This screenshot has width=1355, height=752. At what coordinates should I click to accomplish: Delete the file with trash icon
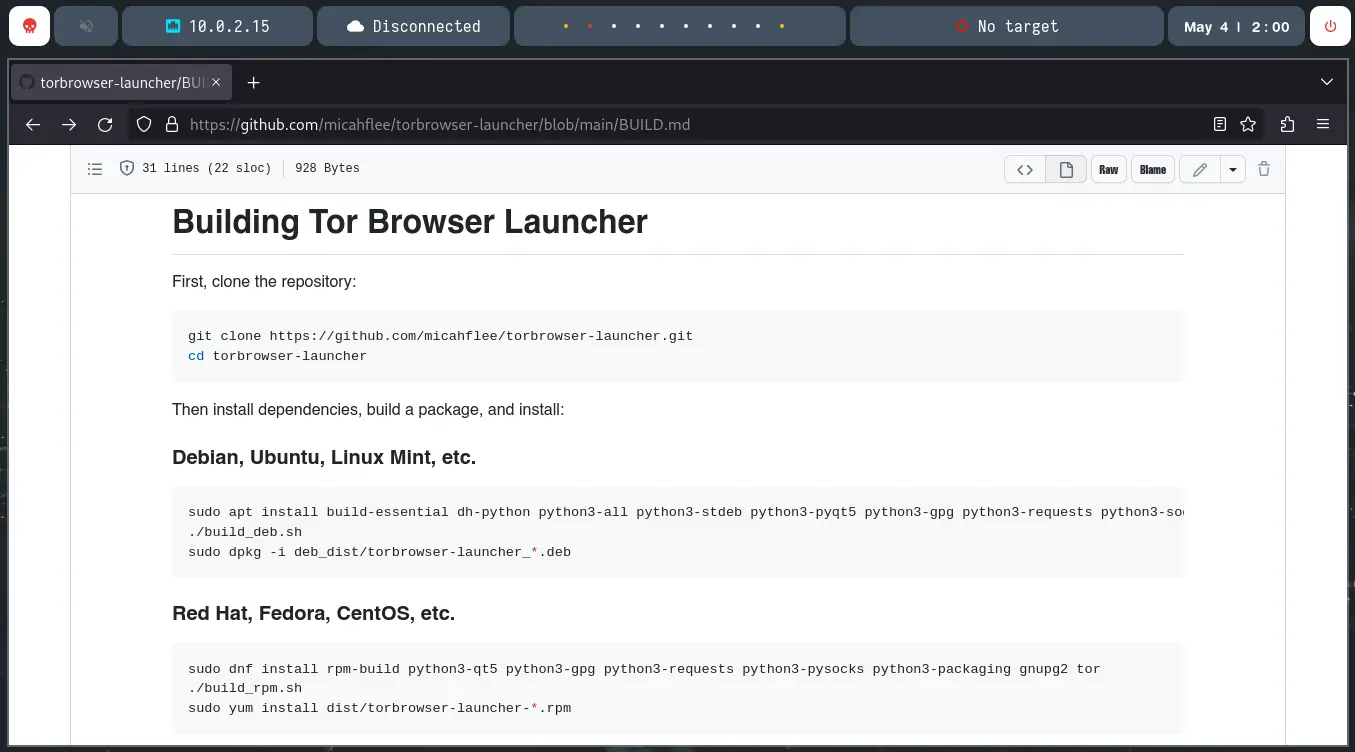[x=1264, y=169]
